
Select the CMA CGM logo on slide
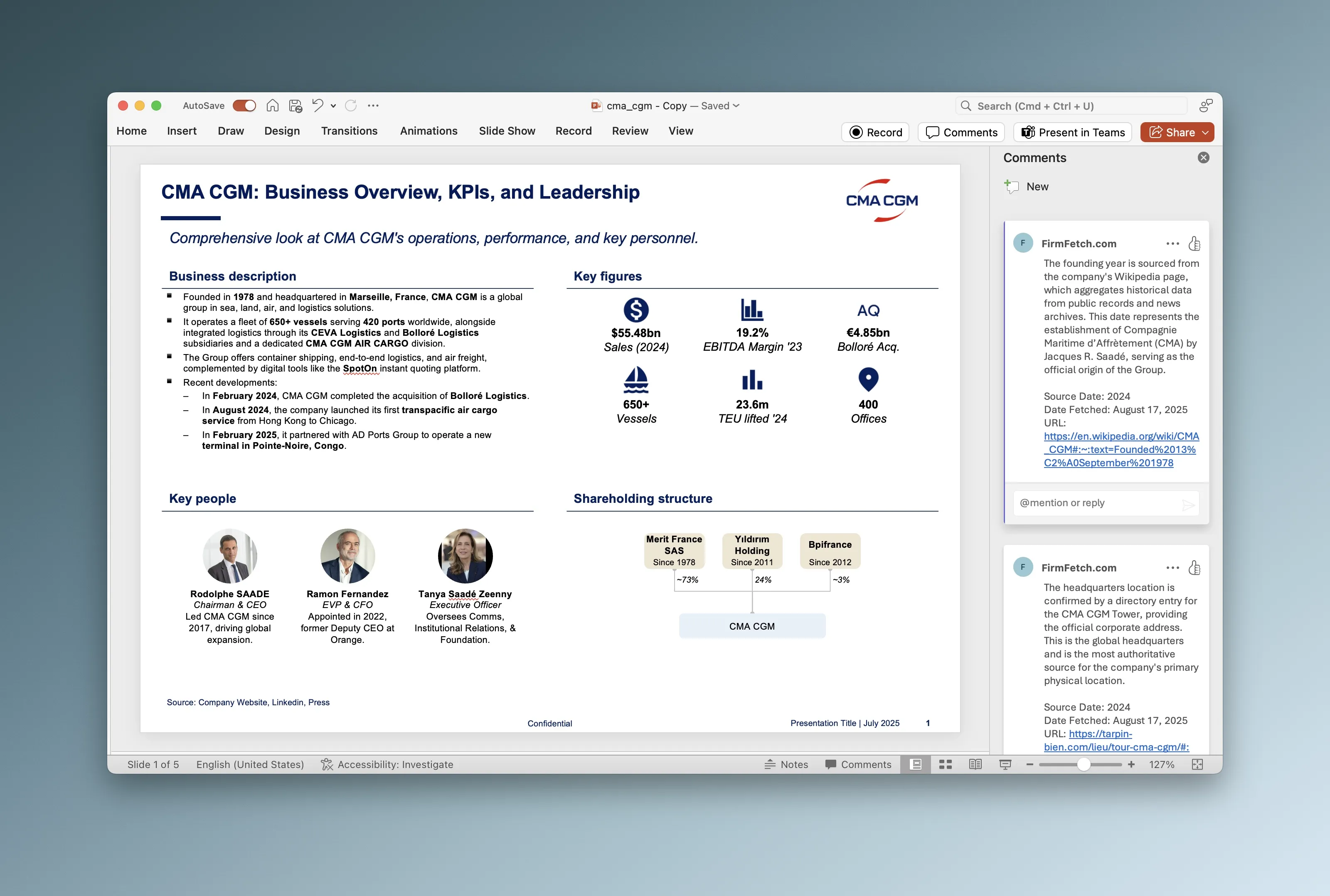point(882,201)
